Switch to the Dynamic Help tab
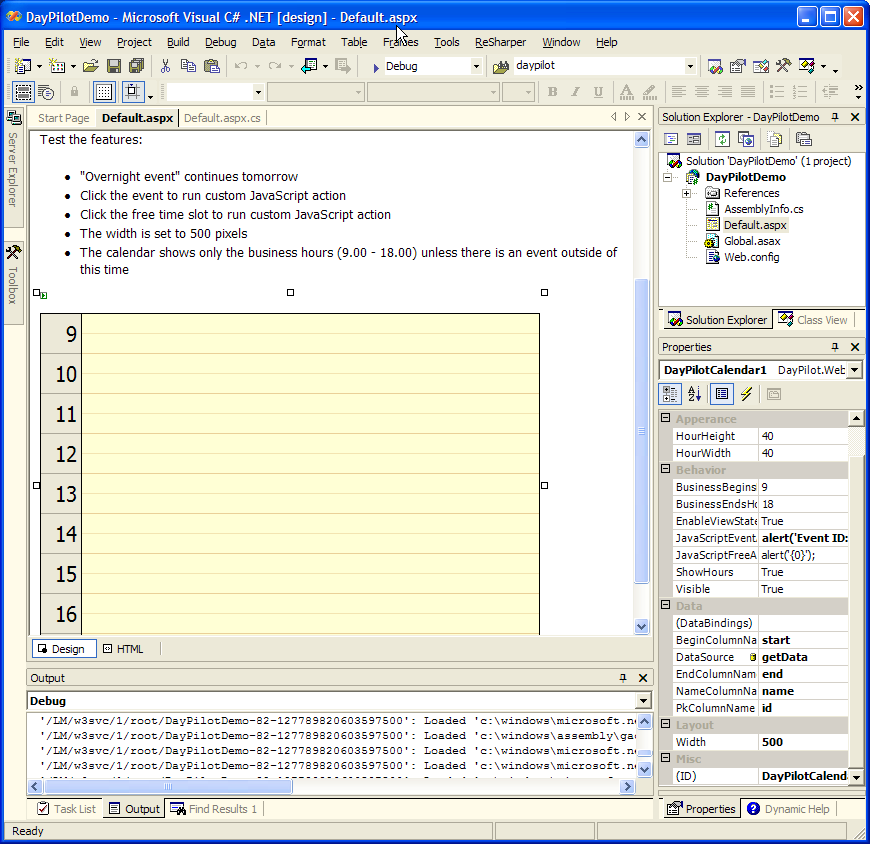 (x=788, y=809)
